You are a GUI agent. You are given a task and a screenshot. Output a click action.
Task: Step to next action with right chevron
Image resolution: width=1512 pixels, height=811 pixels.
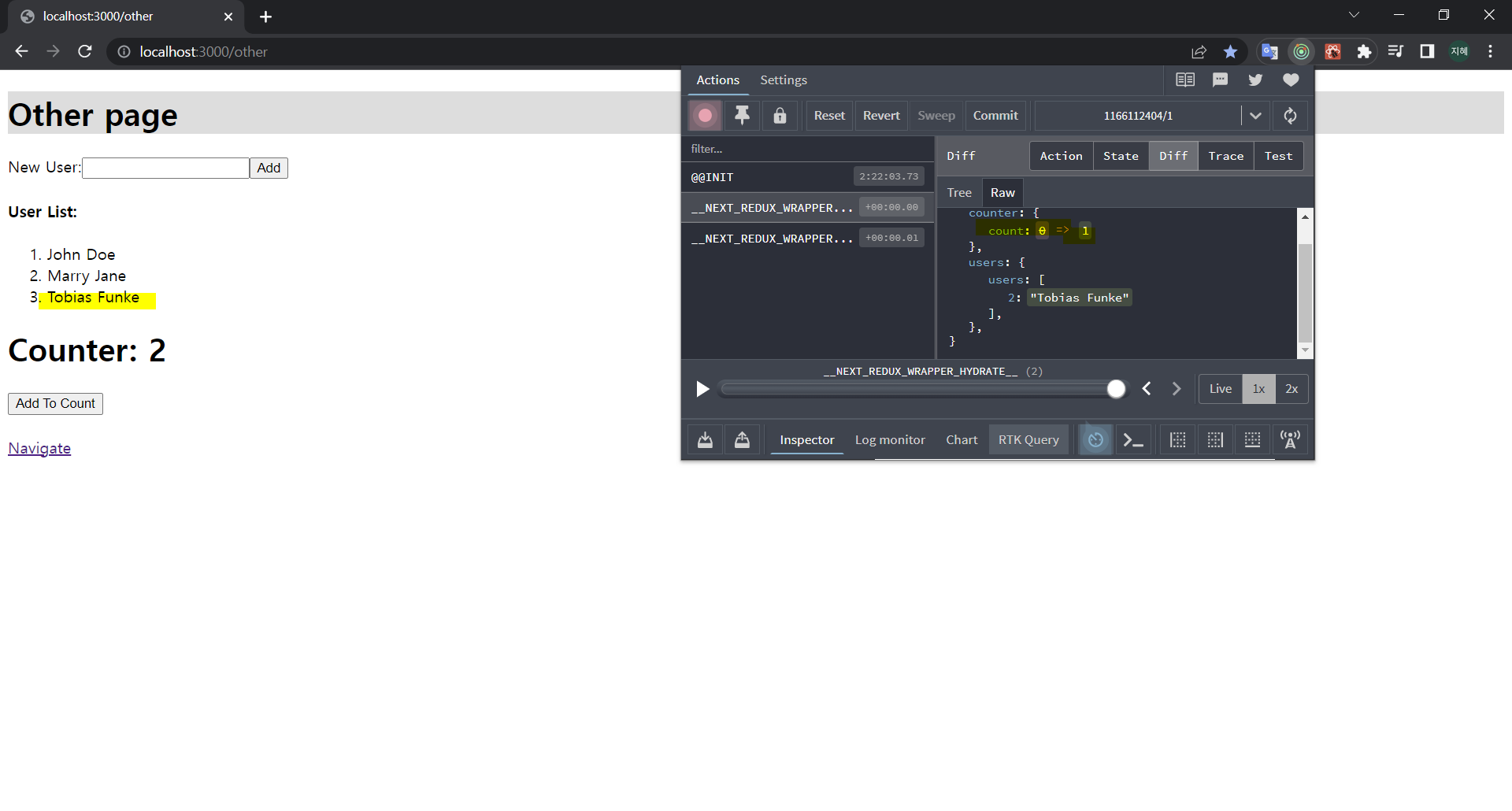coord(1177,389)
